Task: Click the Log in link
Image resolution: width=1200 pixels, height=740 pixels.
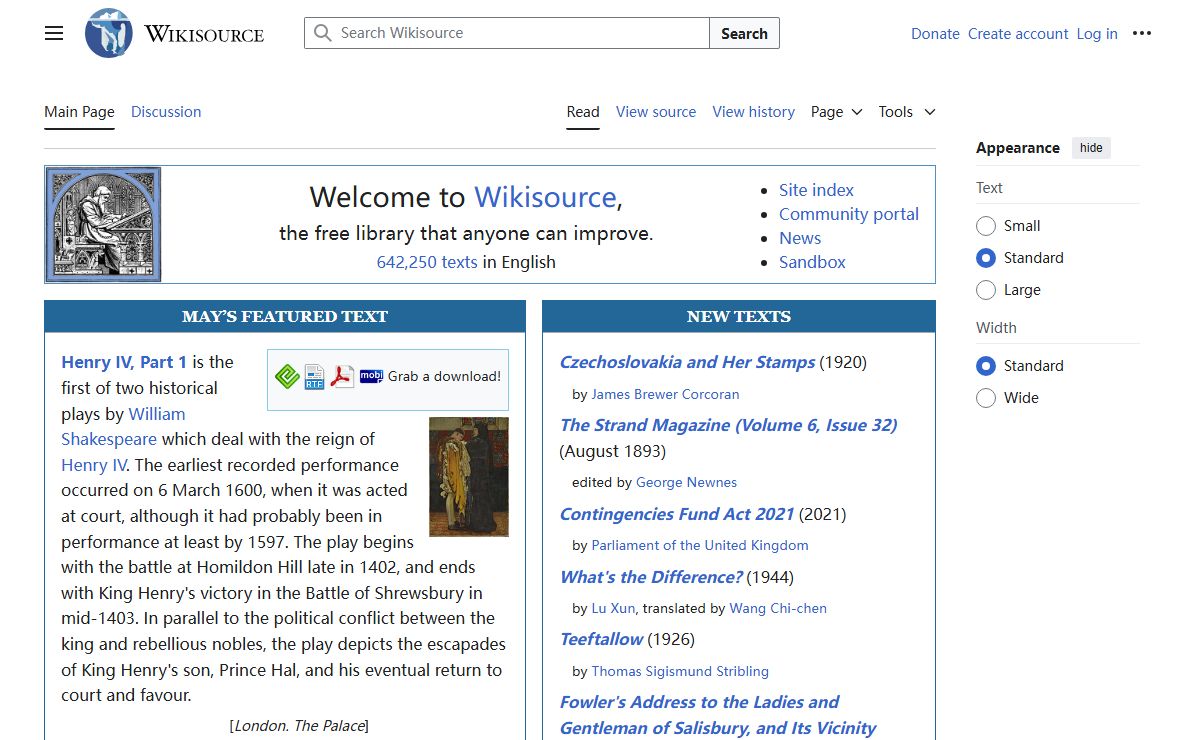Action: pos(1097,34)
